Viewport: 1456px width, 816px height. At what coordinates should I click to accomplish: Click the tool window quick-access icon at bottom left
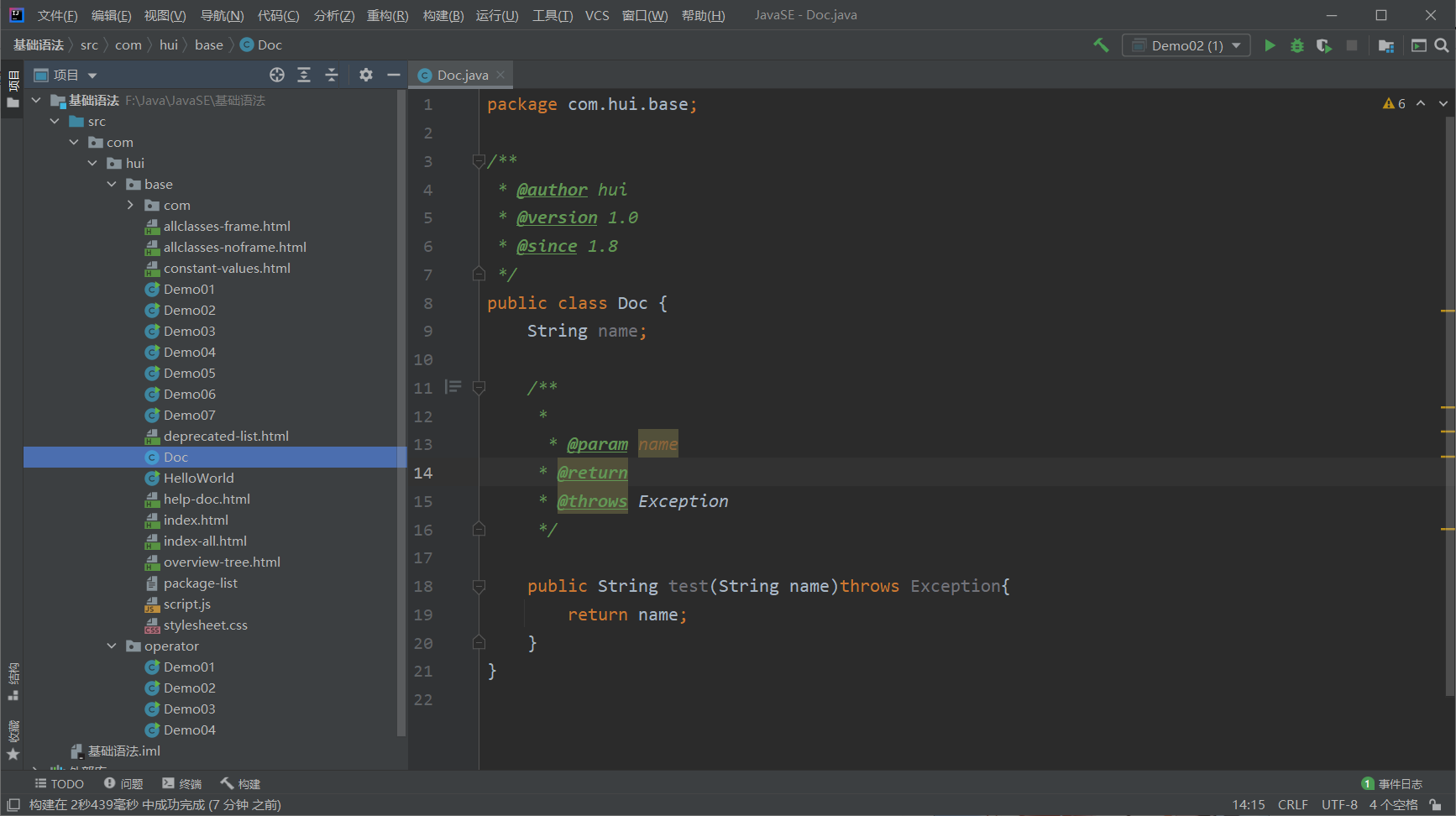pos(13,804)
